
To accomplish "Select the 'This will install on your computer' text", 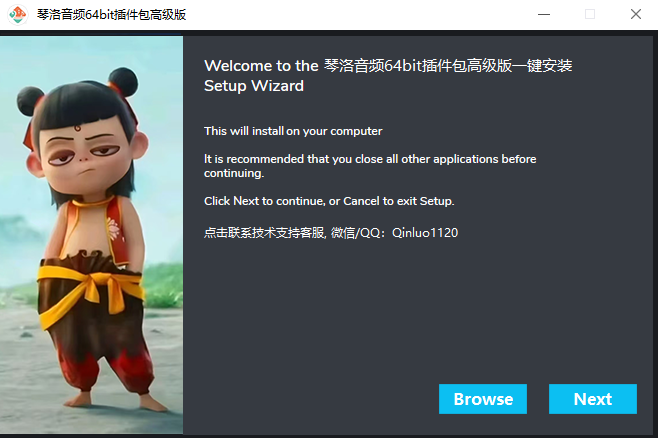I will 293,131.
